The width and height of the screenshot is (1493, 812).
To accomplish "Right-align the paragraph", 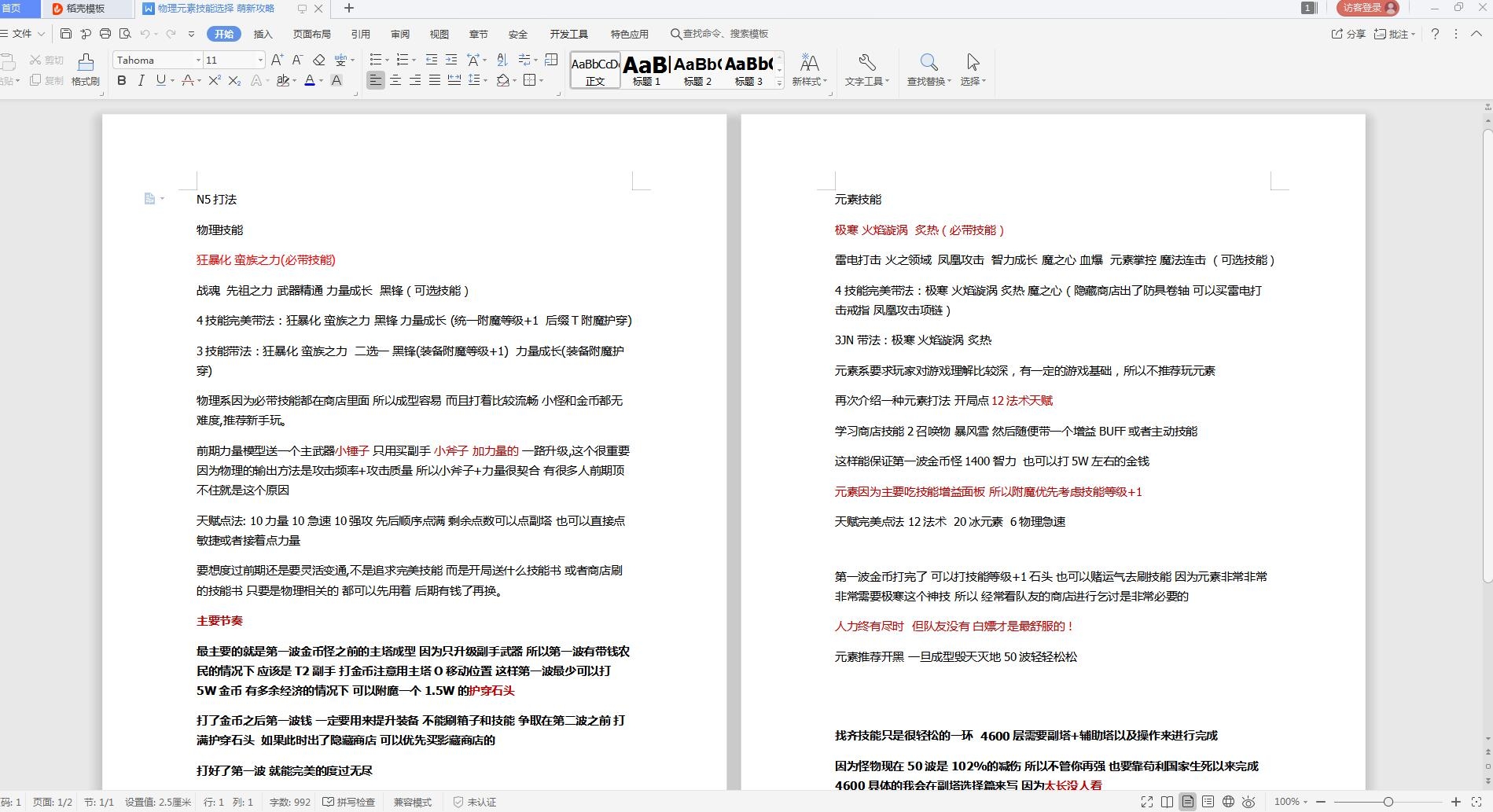I will point(415,80).
